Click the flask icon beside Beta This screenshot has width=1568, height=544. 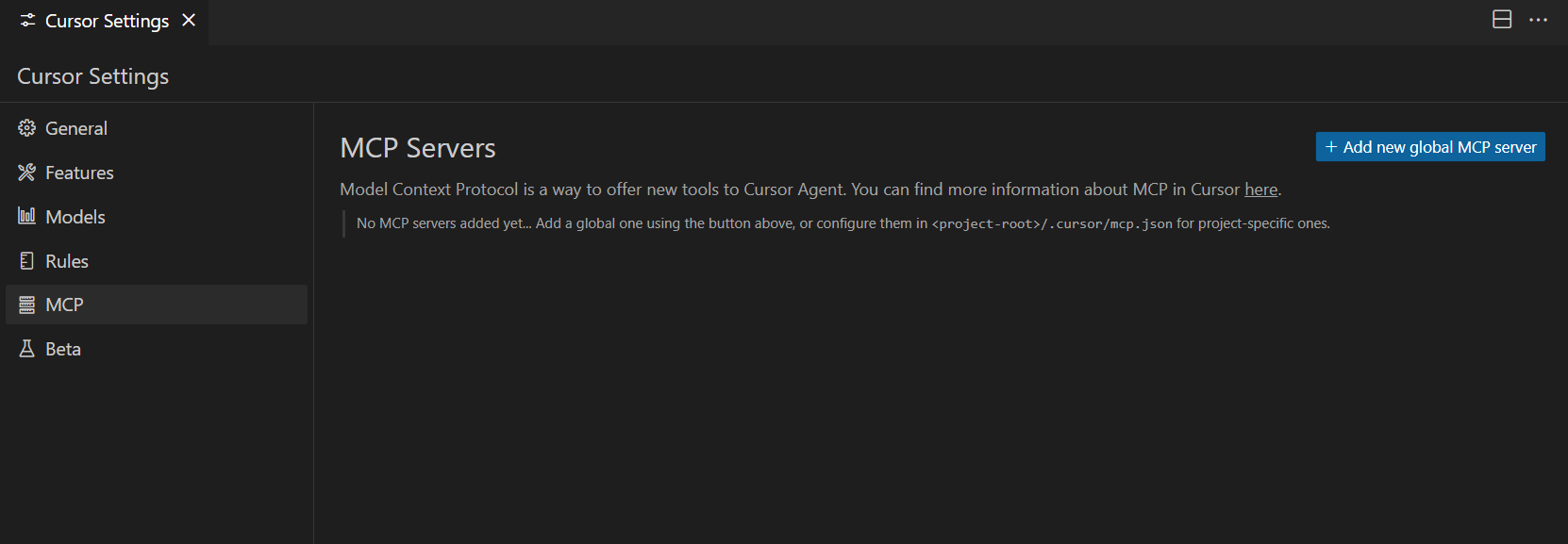point(26,349)
